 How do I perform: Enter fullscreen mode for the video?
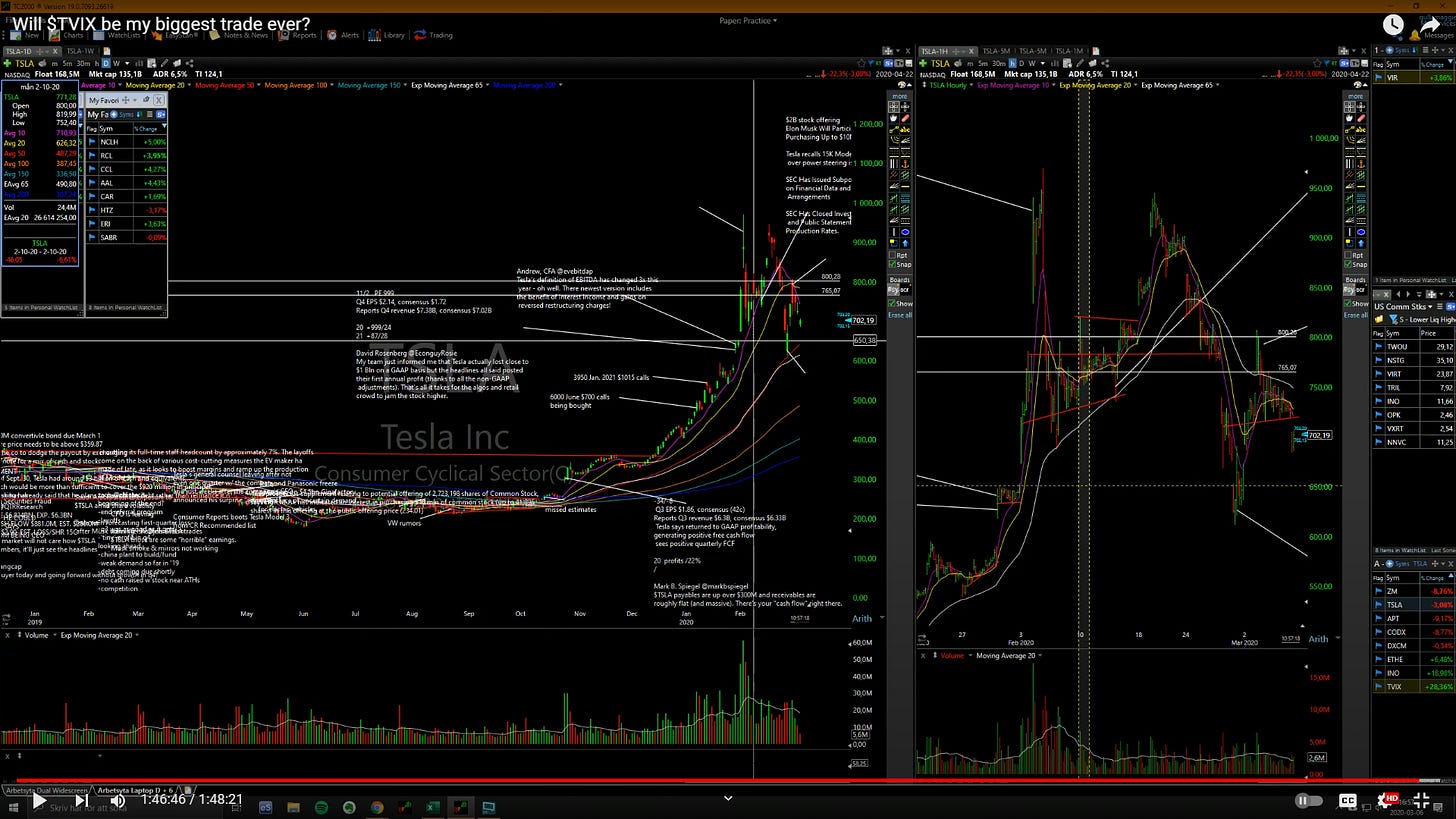tap(1422, 800)
